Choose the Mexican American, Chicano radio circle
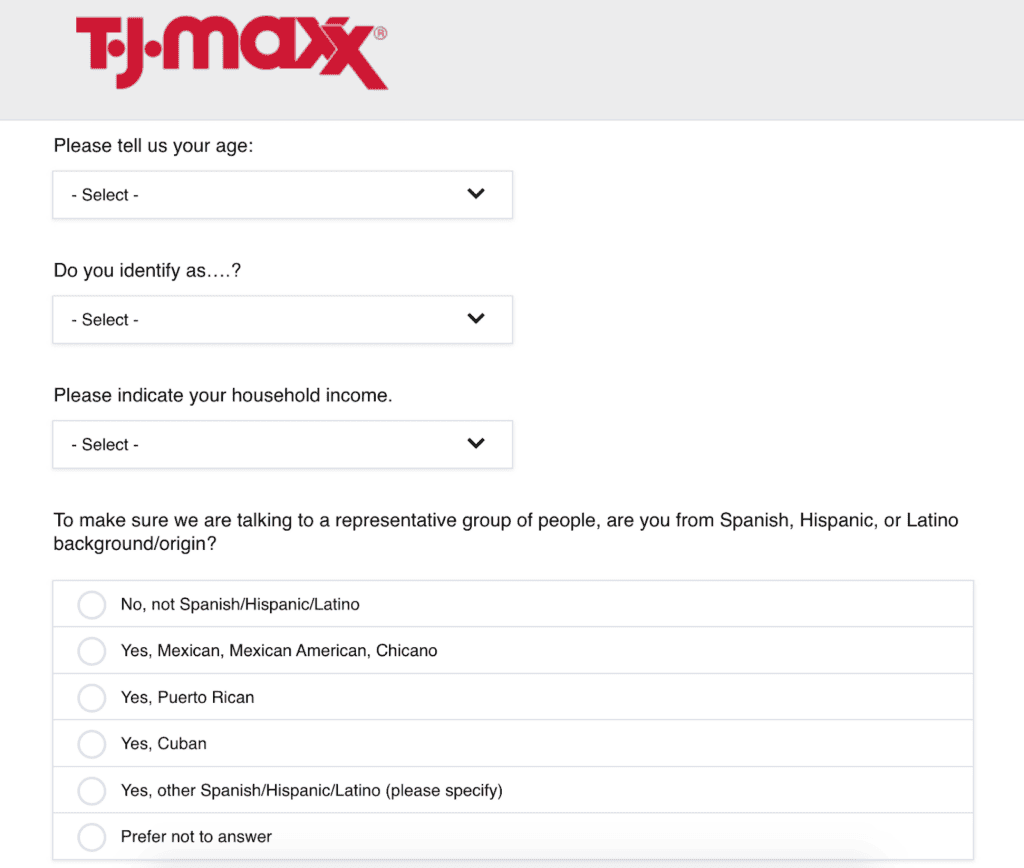The height and width of the screenshot is (868, 1024). [x=92, y=651]
